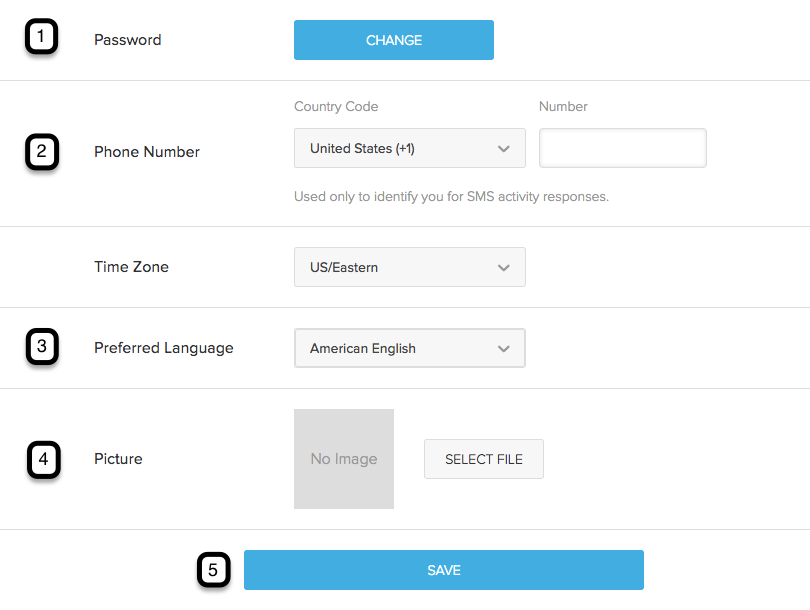Image resolution: width=810 pixels, height=610 pixels.
Task: Save settings with the SAVE button
Action: tap(443, 570)
